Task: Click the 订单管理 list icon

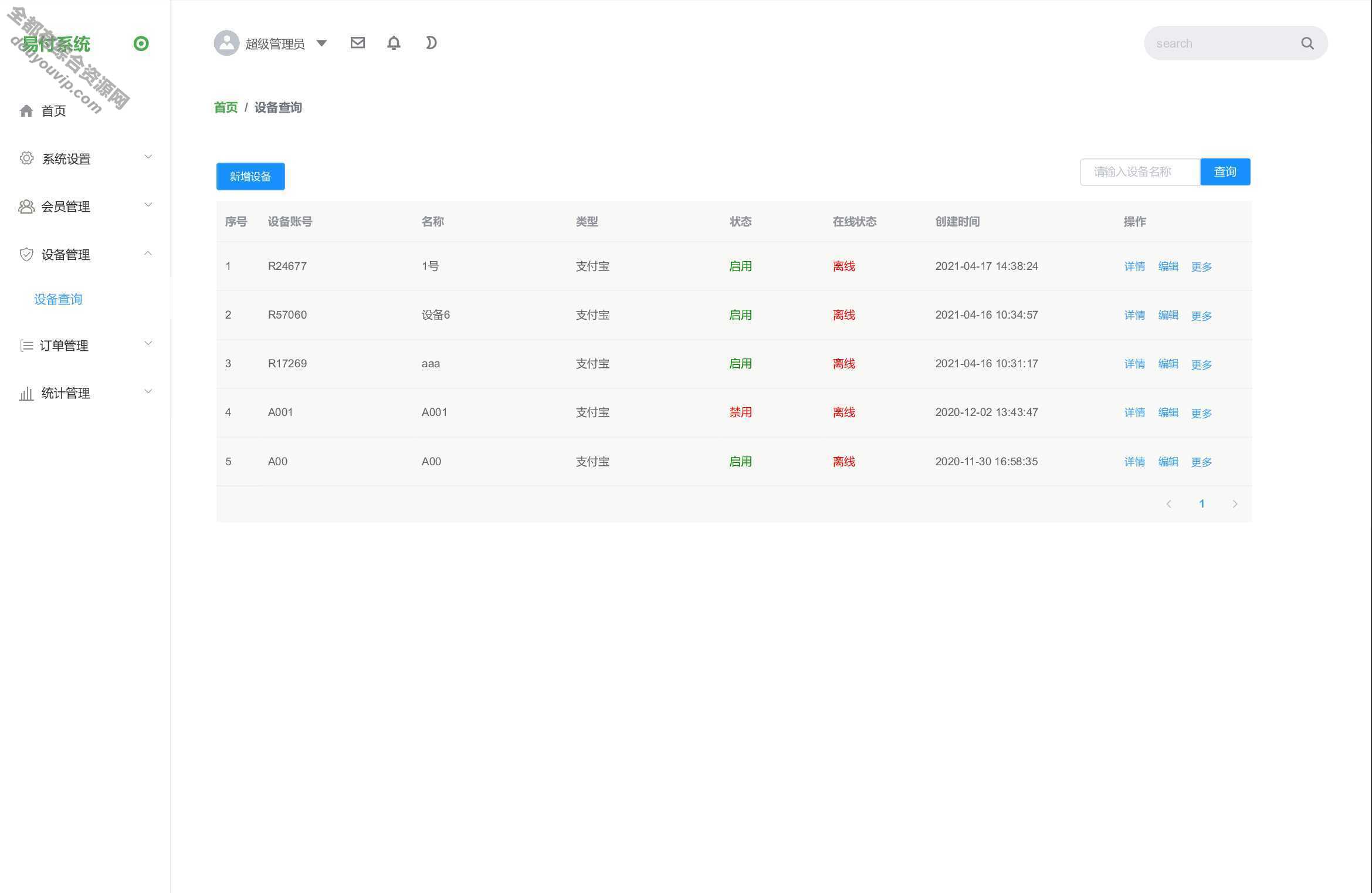Action: 26,346
